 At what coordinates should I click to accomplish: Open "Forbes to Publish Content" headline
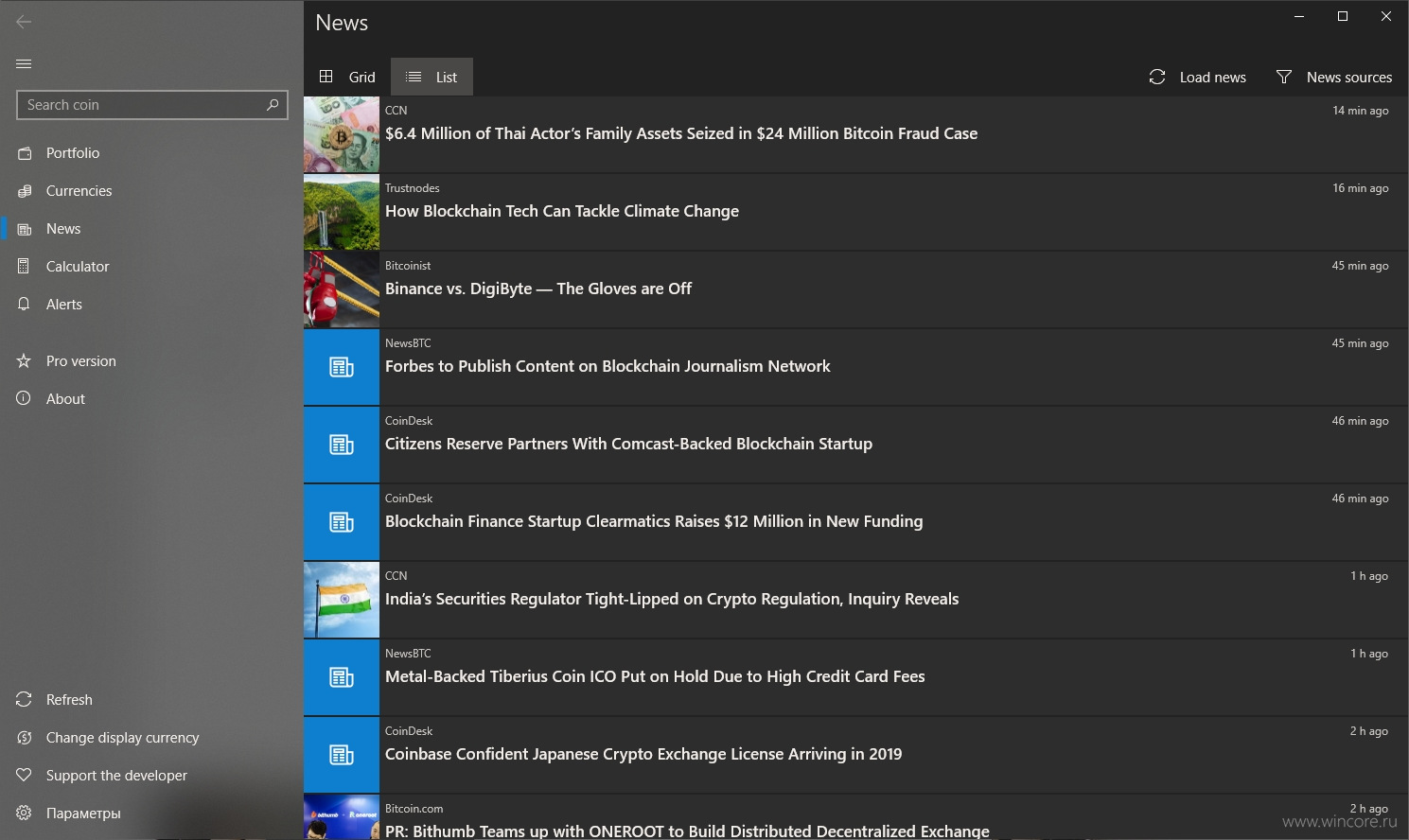(x=608, y=366)
